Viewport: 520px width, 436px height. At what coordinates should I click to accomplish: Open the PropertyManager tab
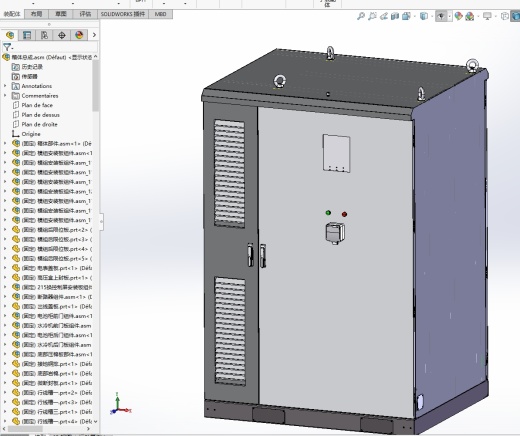(x=27, y=35)
